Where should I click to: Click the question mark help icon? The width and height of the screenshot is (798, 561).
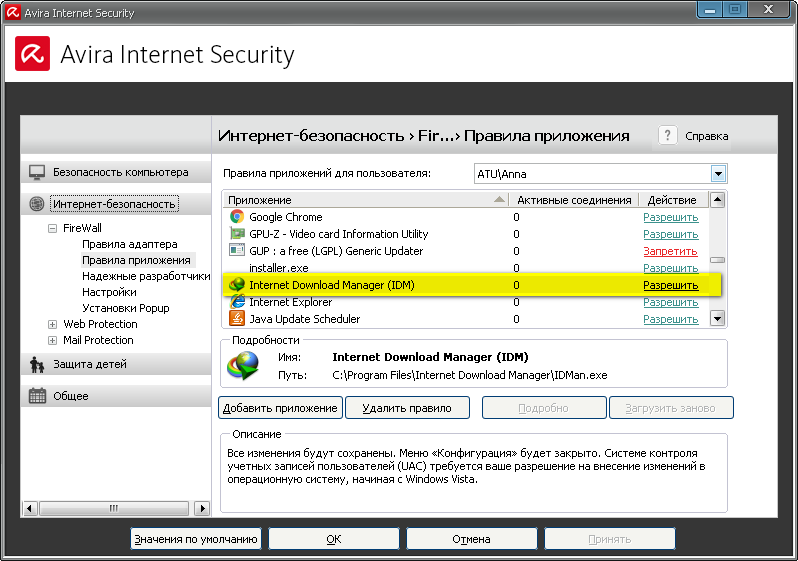(668, 136)
